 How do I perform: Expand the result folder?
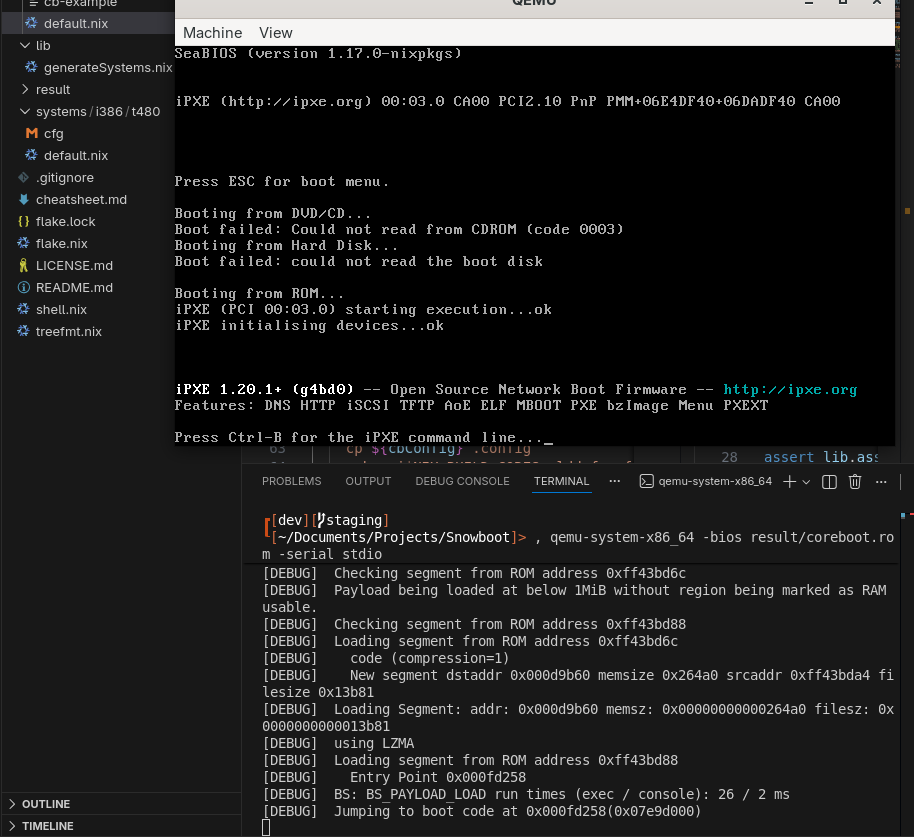[53, 89]
